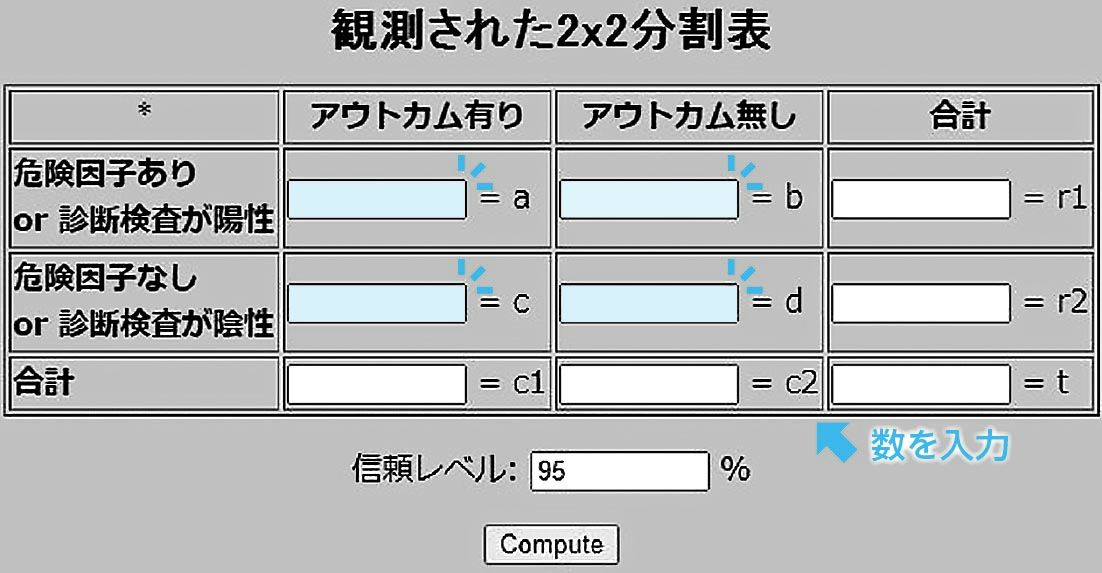
Task: Click the 観測された2x2分割表 title
Action: point(551,31)
